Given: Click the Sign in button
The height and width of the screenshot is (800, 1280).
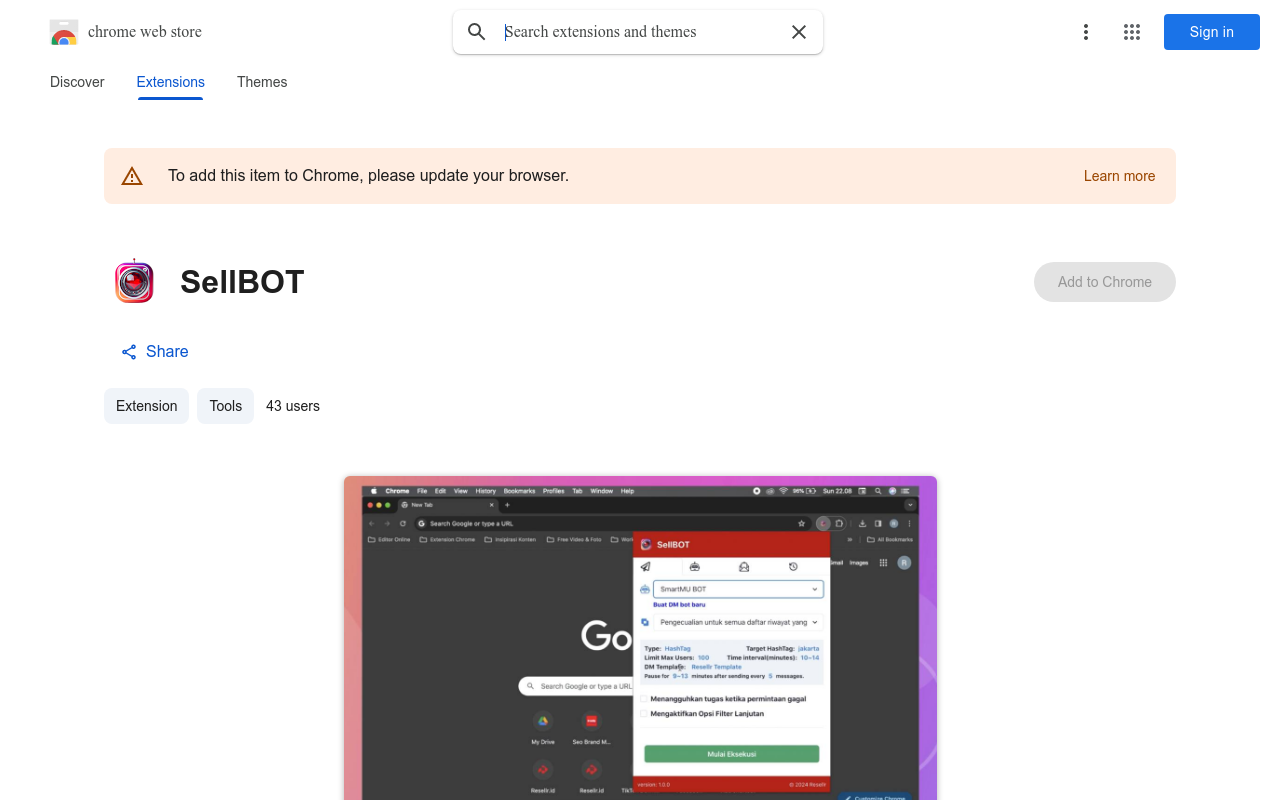Looking at the screenshot, I should (x=1212, y=32).
